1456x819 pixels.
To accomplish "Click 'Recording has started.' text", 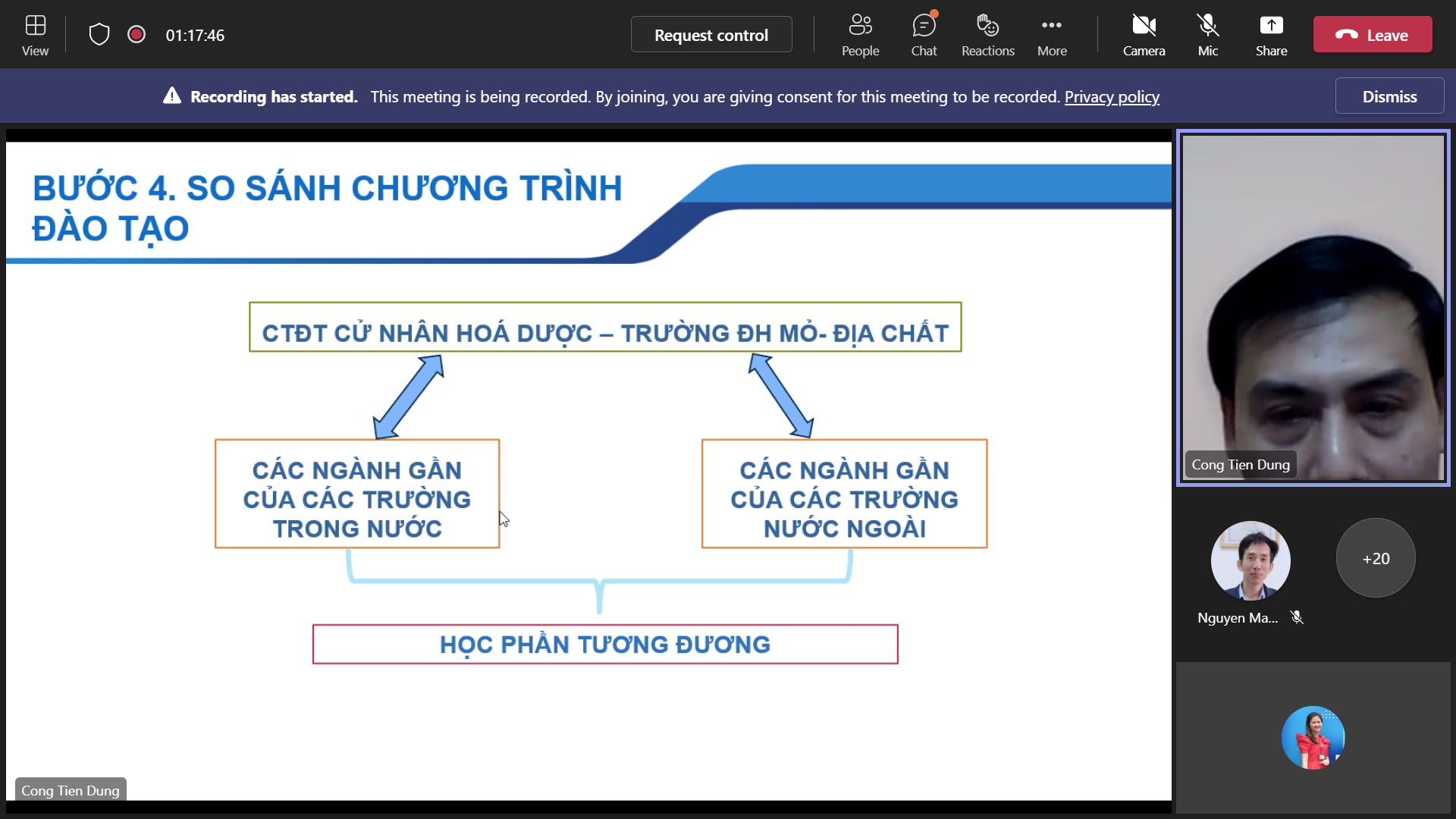I will tap(274, 97).
